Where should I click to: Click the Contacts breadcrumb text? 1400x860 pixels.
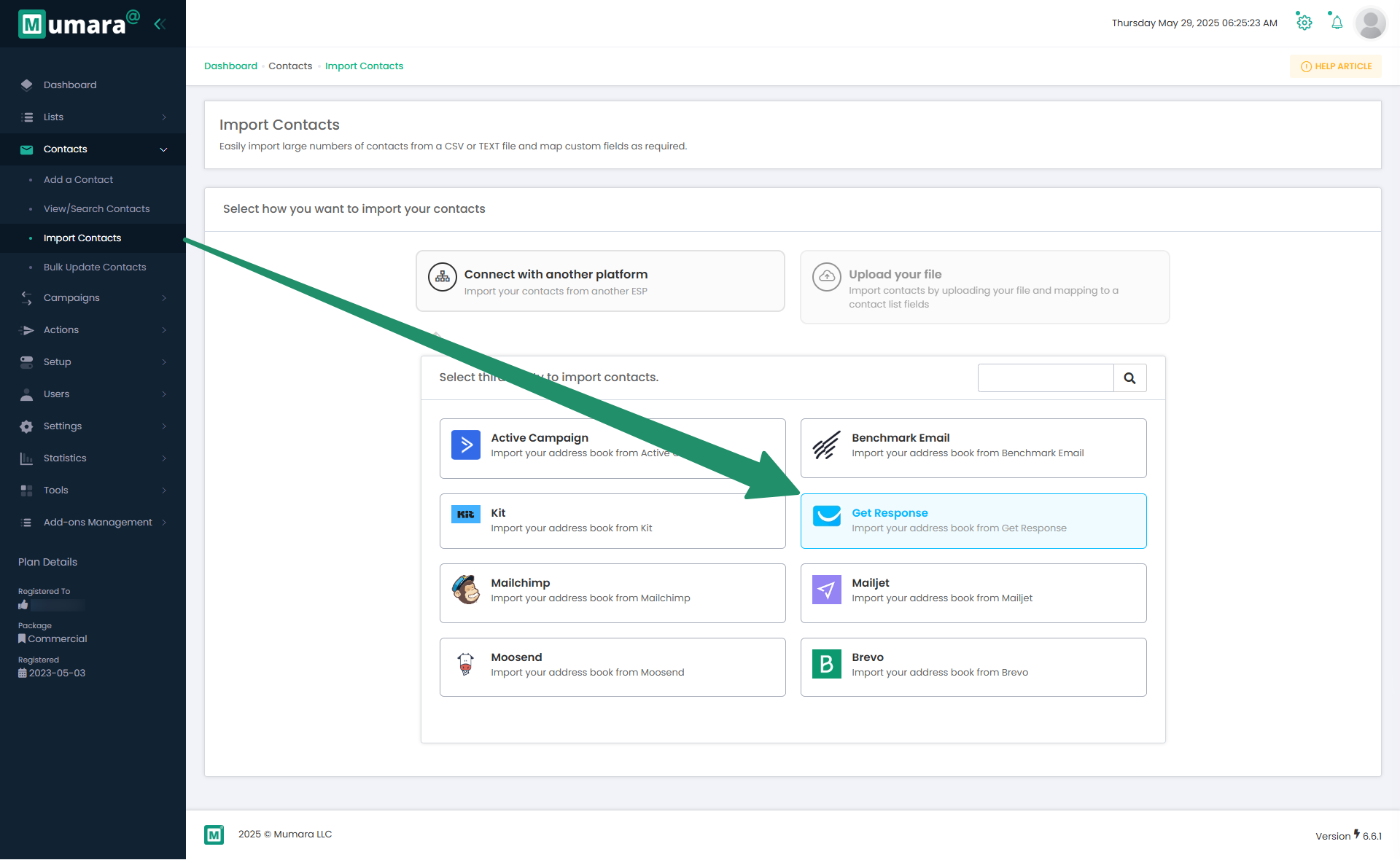click(290, 66)
